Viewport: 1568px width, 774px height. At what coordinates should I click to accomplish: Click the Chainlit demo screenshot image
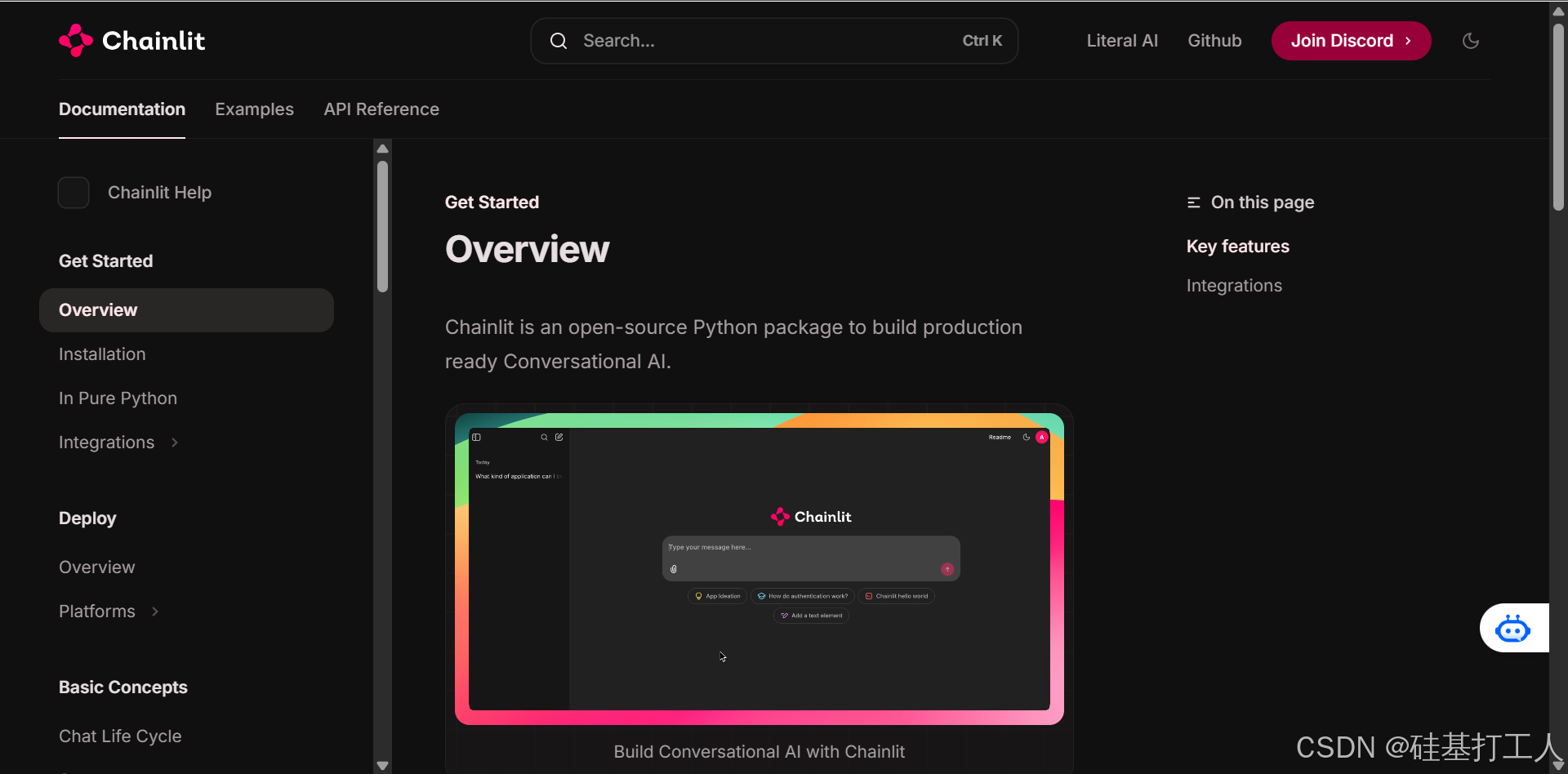(759, 568)
